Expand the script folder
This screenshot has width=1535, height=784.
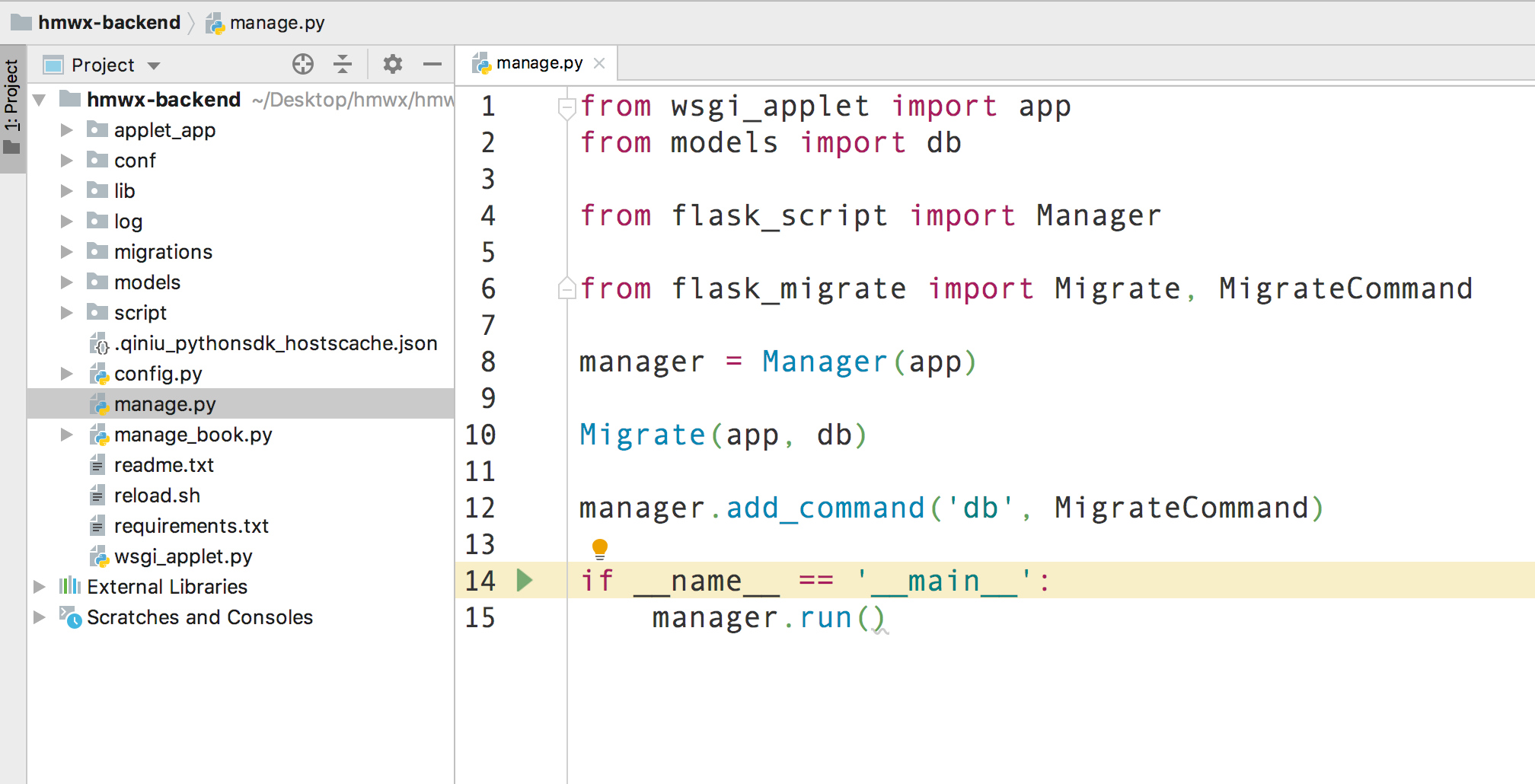pos(67,313)
